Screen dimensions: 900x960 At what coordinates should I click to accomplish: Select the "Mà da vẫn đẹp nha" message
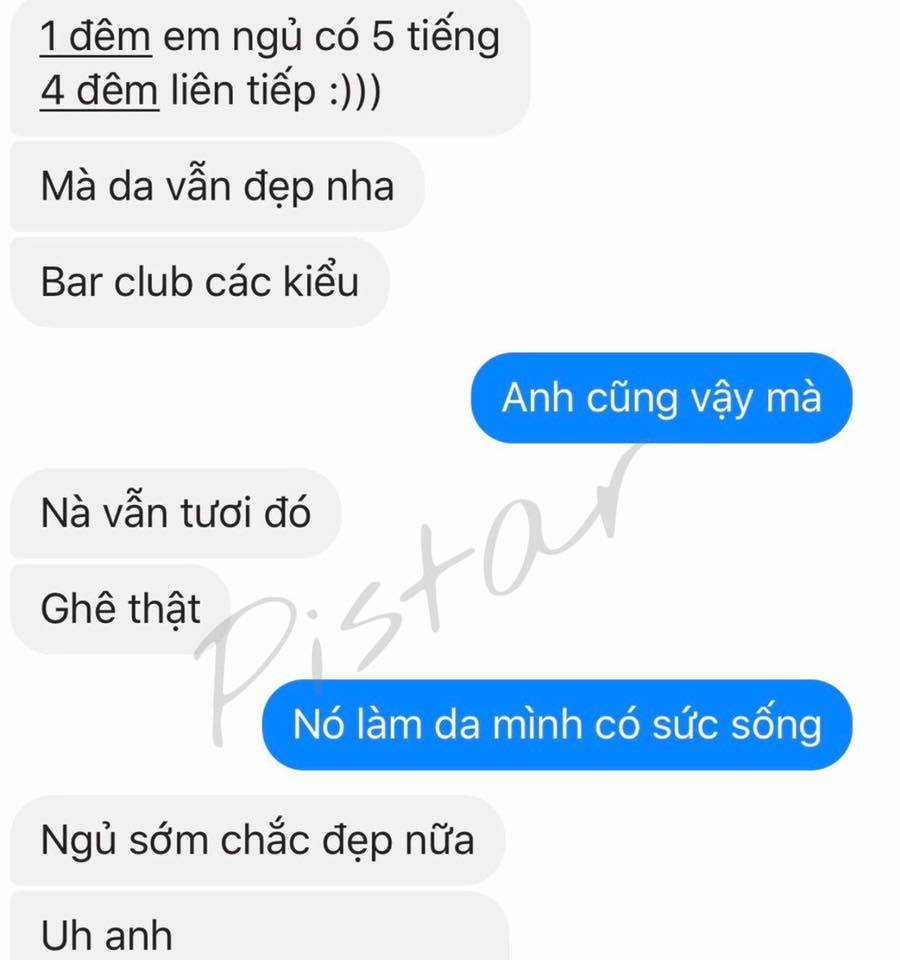pyautogui.click(x=217, y=186)
